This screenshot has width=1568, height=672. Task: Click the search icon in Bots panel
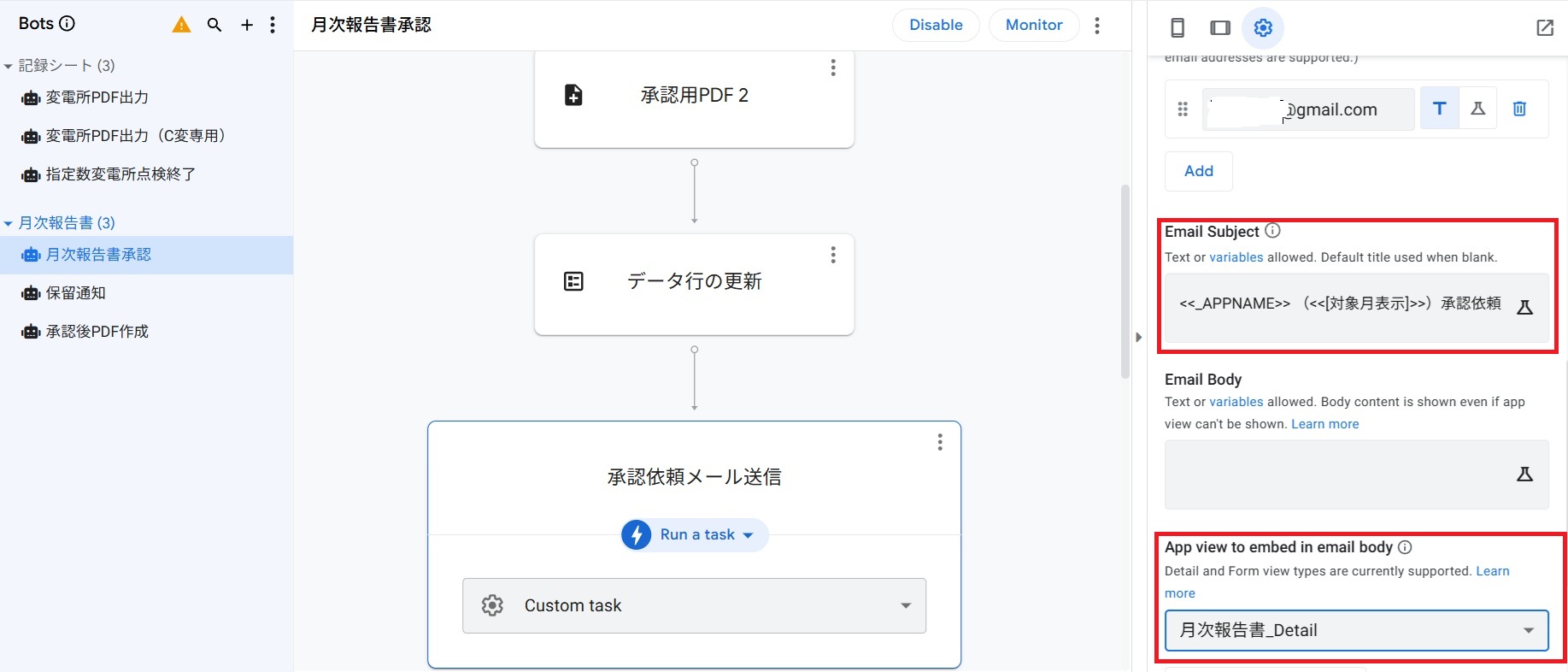click(x=214, y=25)
